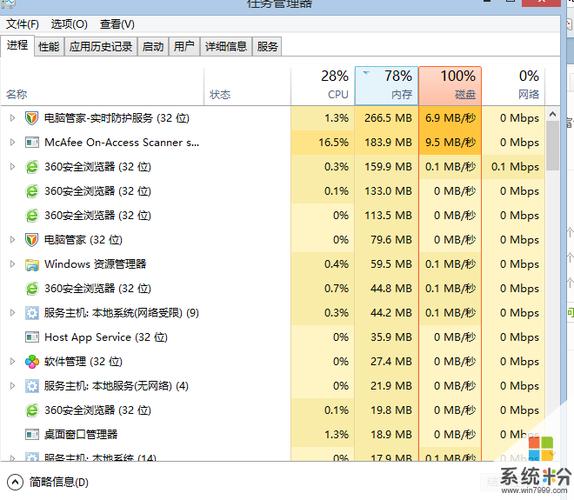Click the 桌面窗口管理器 process icon
The image size is (574, 500).
pyautogui.click(x=32, y=434)
